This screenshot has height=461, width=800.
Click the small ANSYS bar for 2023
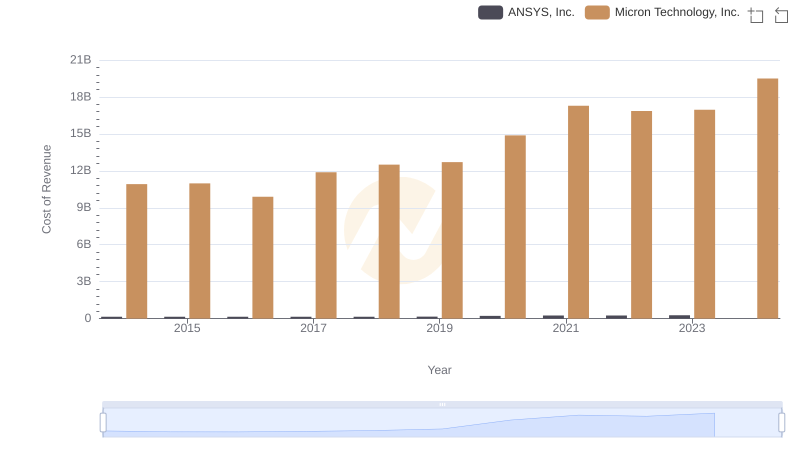(x=679, y=316)
